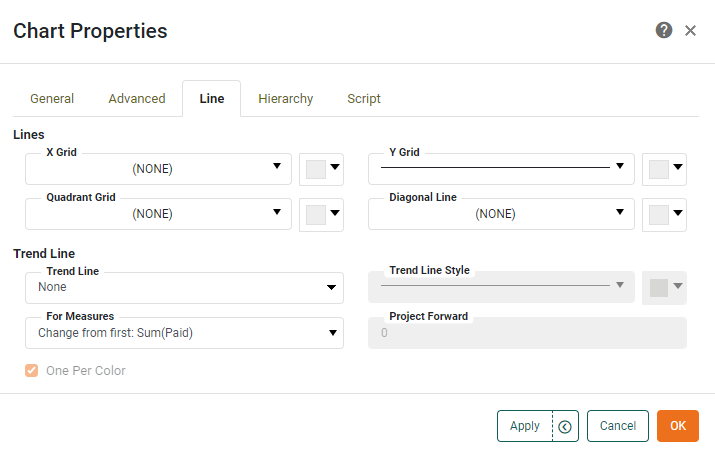The image size is (715, 454).
Task: Toggle the One Per Color checkbox
Action: 32,371
